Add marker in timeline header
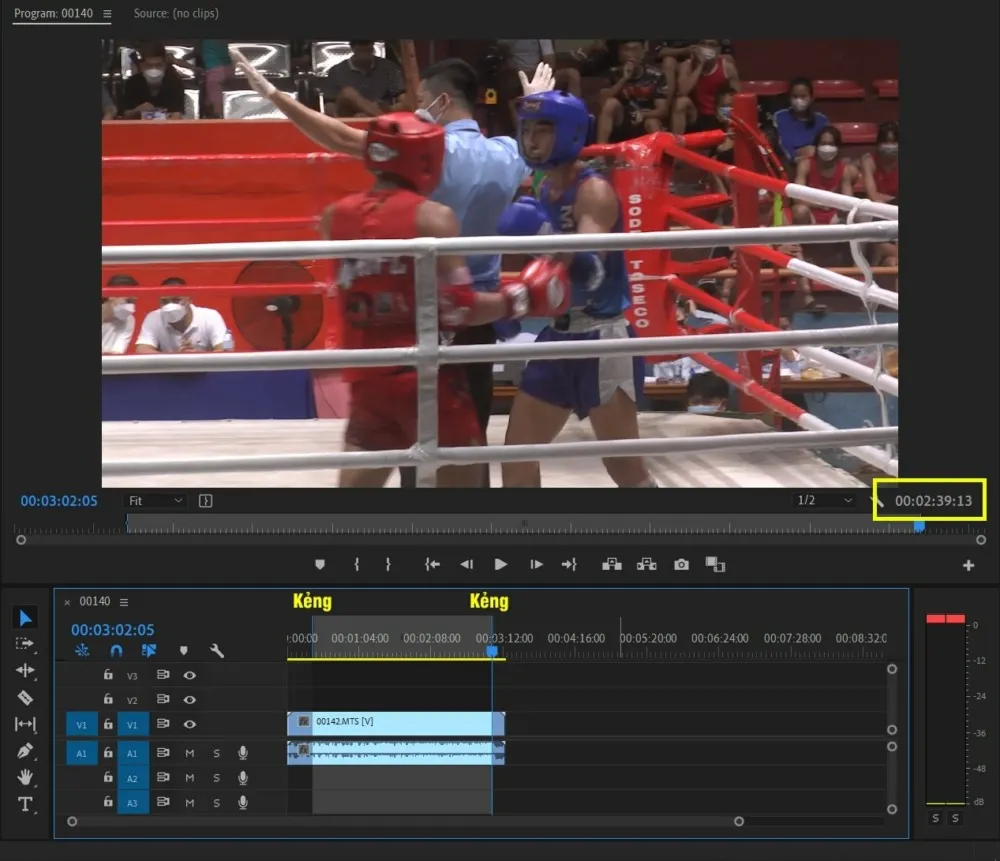 [184, 651]
